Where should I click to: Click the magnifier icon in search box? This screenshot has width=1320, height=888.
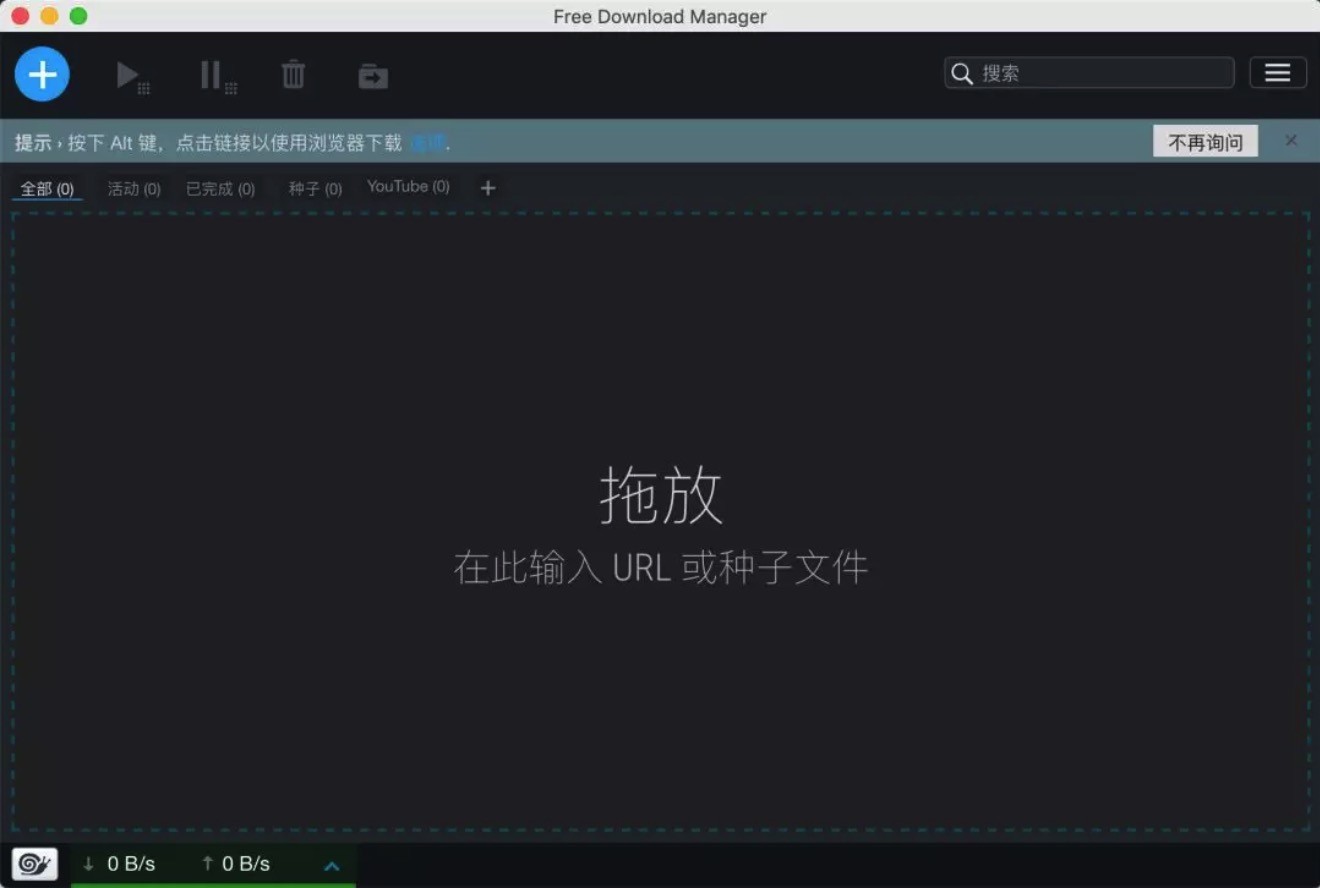pos(962,73)
